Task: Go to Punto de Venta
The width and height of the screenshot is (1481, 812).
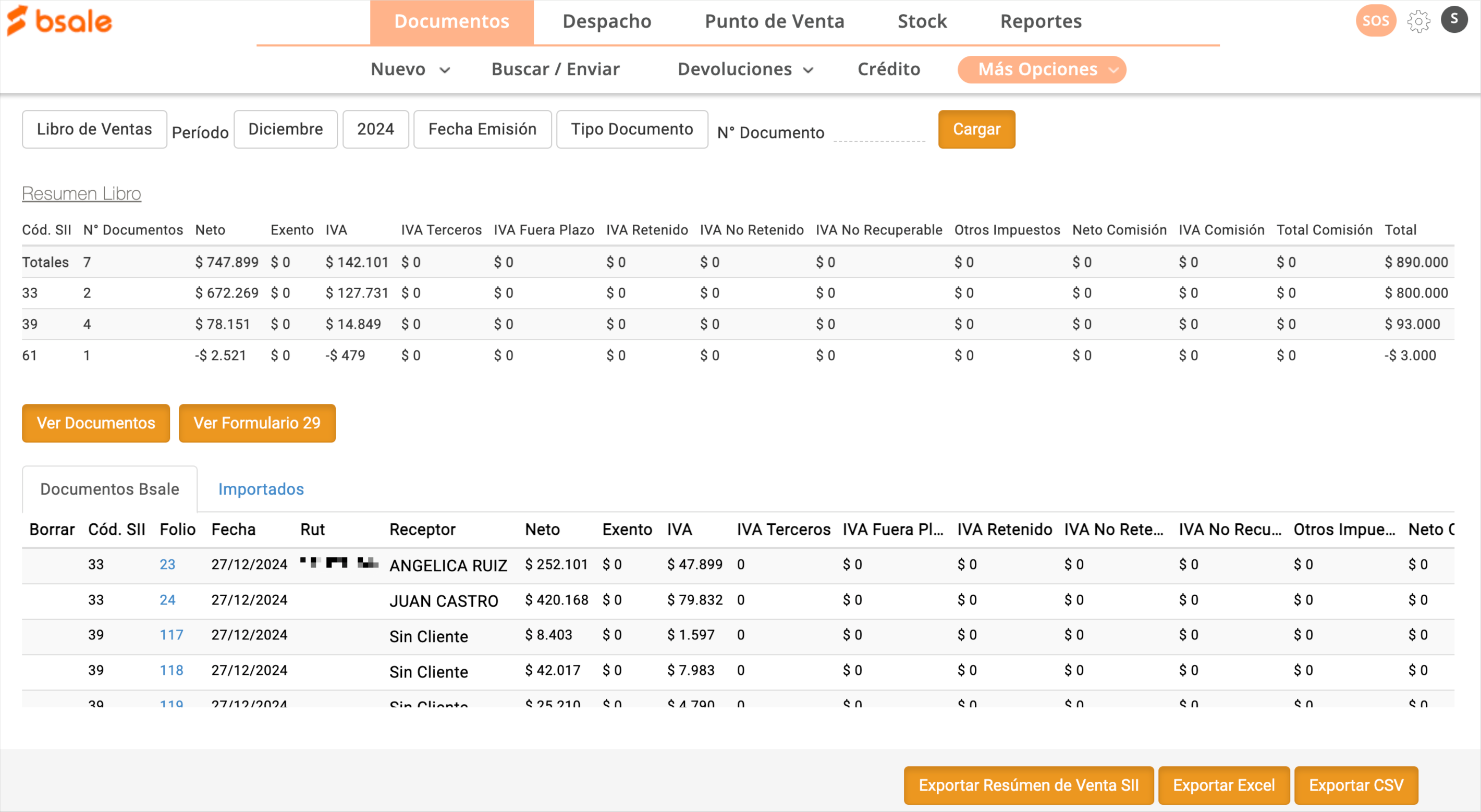Action: tap(774, 21)
